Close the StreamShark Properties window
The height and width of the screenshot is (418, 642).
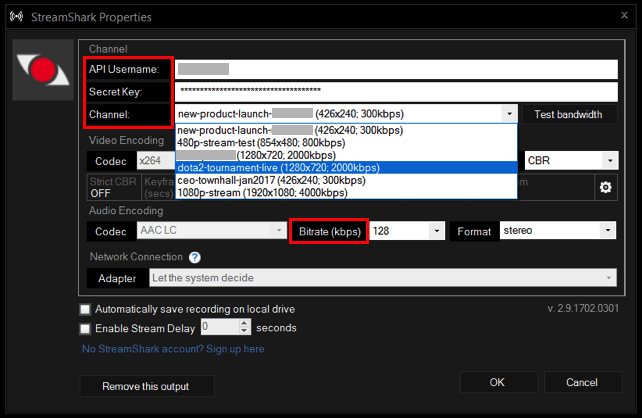coord(624,15)
